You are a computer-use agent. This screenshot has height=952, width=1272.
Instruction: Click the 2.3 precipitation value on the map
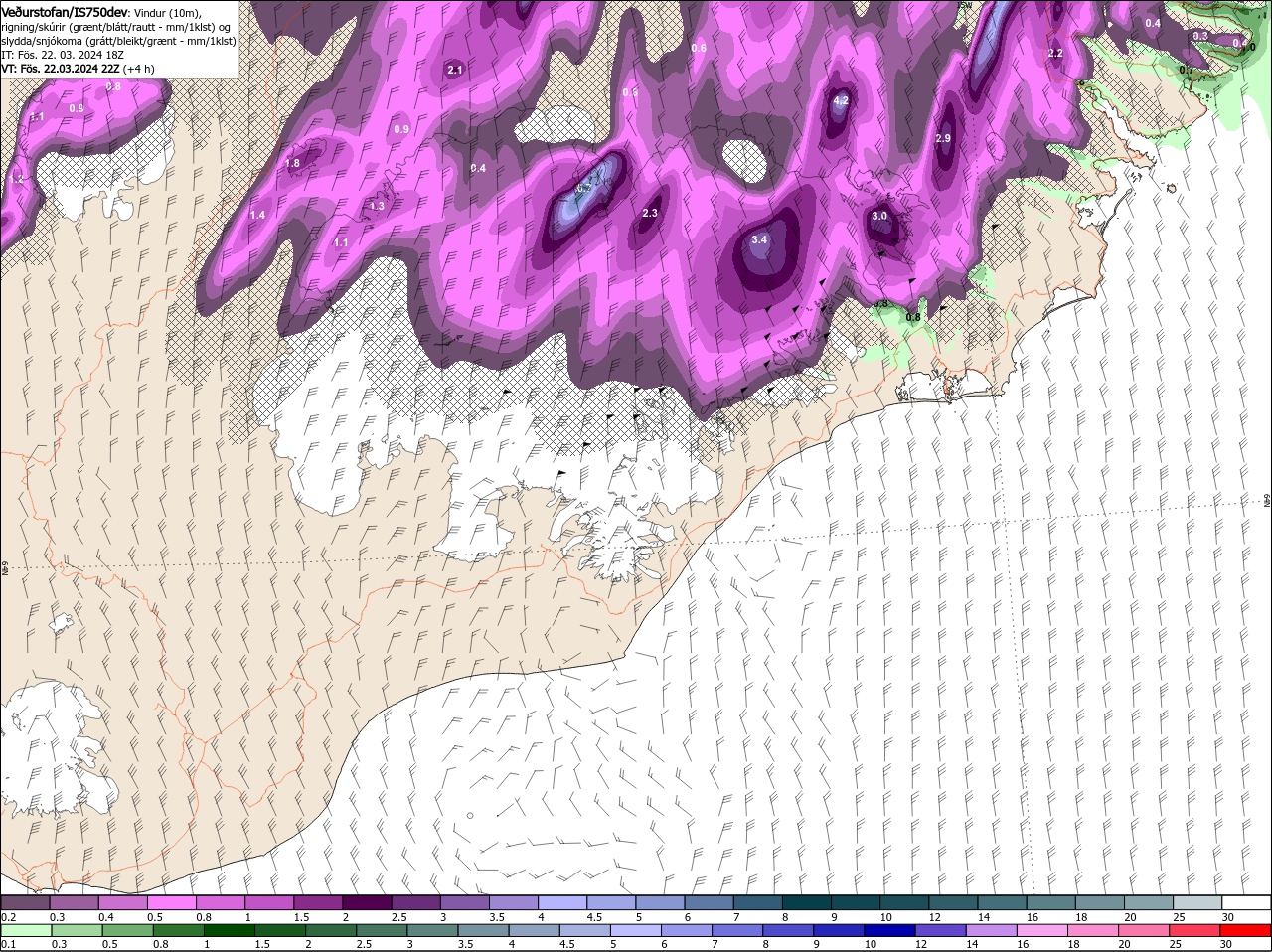(651, 213)
